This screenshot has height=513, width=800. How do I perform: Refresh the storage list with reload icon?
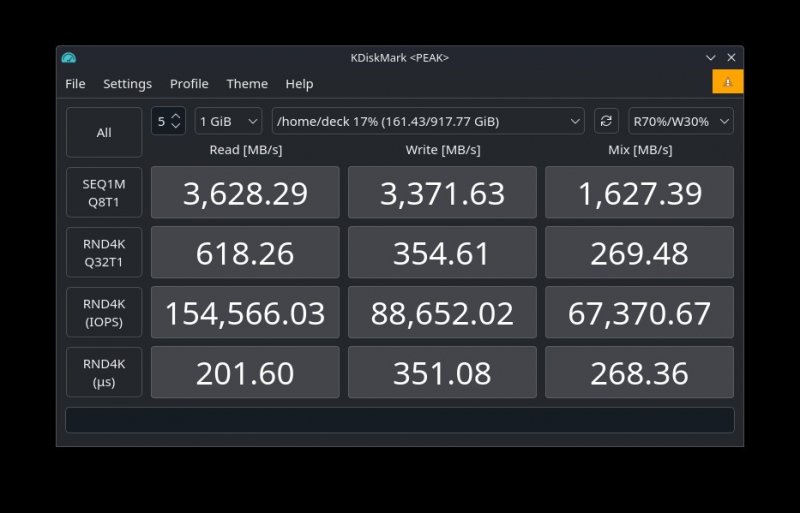606,121
